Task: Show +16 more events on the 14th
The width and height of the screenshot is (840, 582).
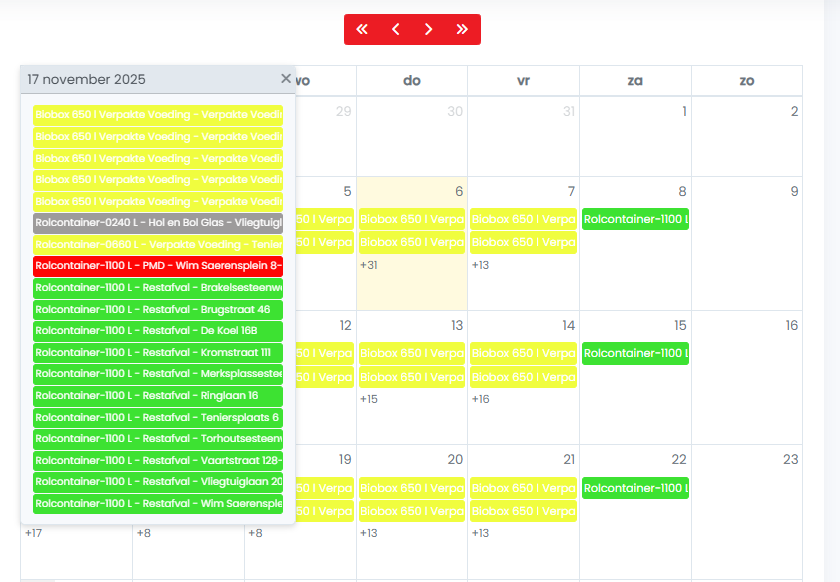Action: pos(480,399)
